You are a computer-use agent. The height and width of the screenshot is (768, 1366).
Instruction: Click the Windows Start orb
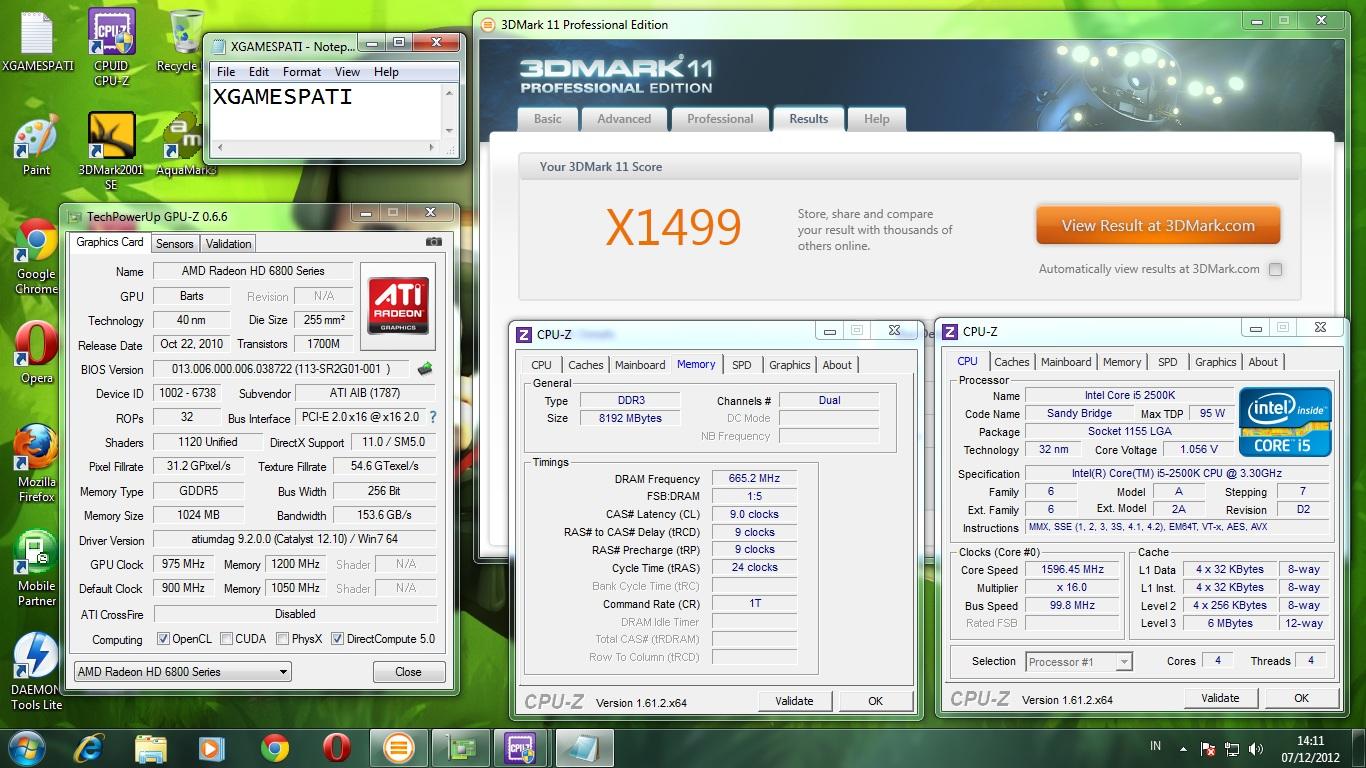tap(26, 747)
